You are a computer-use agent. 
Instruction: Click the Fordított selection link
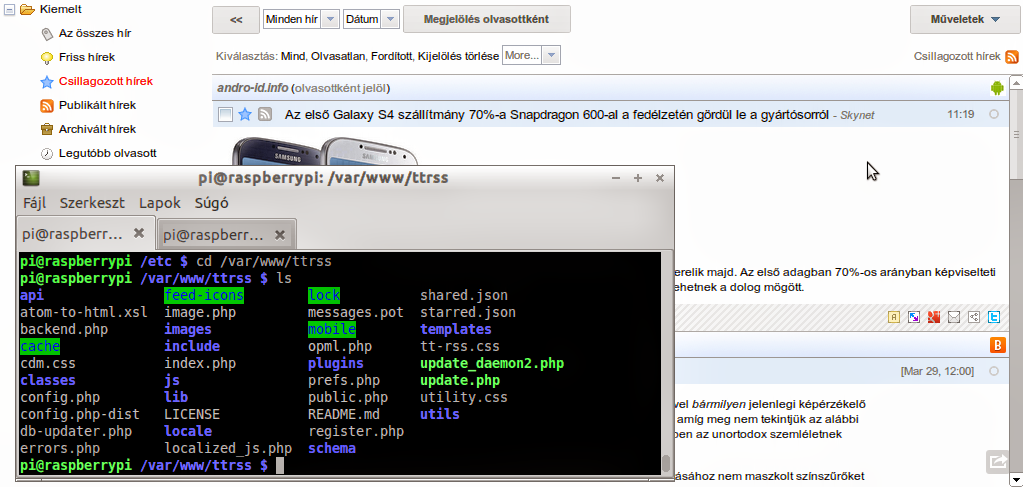(392, 56)
